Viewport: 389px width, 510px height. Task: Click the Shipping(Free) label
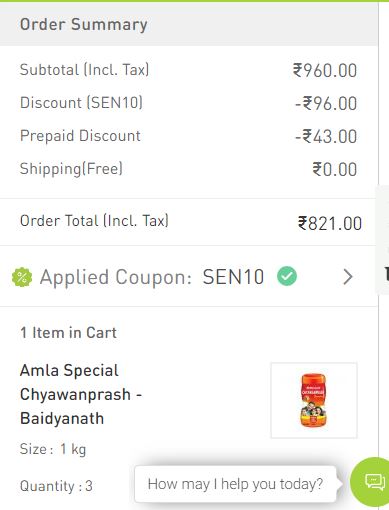click(x=71, y=168)
